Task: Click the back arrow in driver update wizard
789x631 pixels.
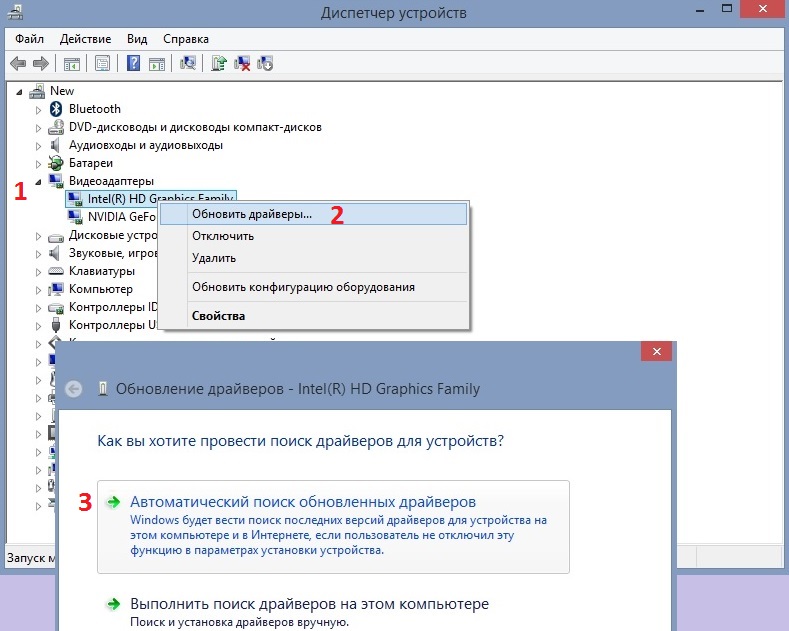Action: (x=73, y=388)
